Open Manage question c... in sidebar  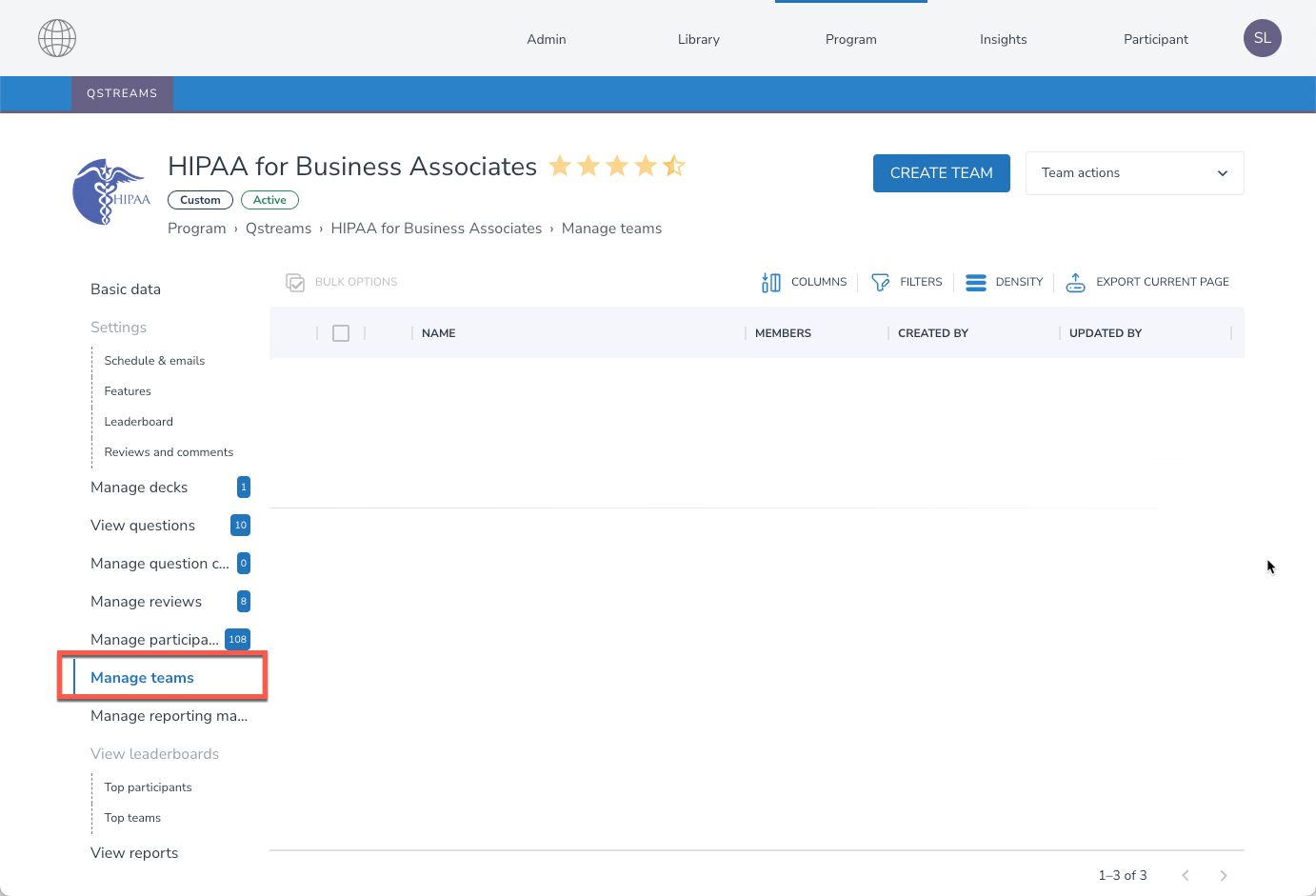tap(160, 564)
